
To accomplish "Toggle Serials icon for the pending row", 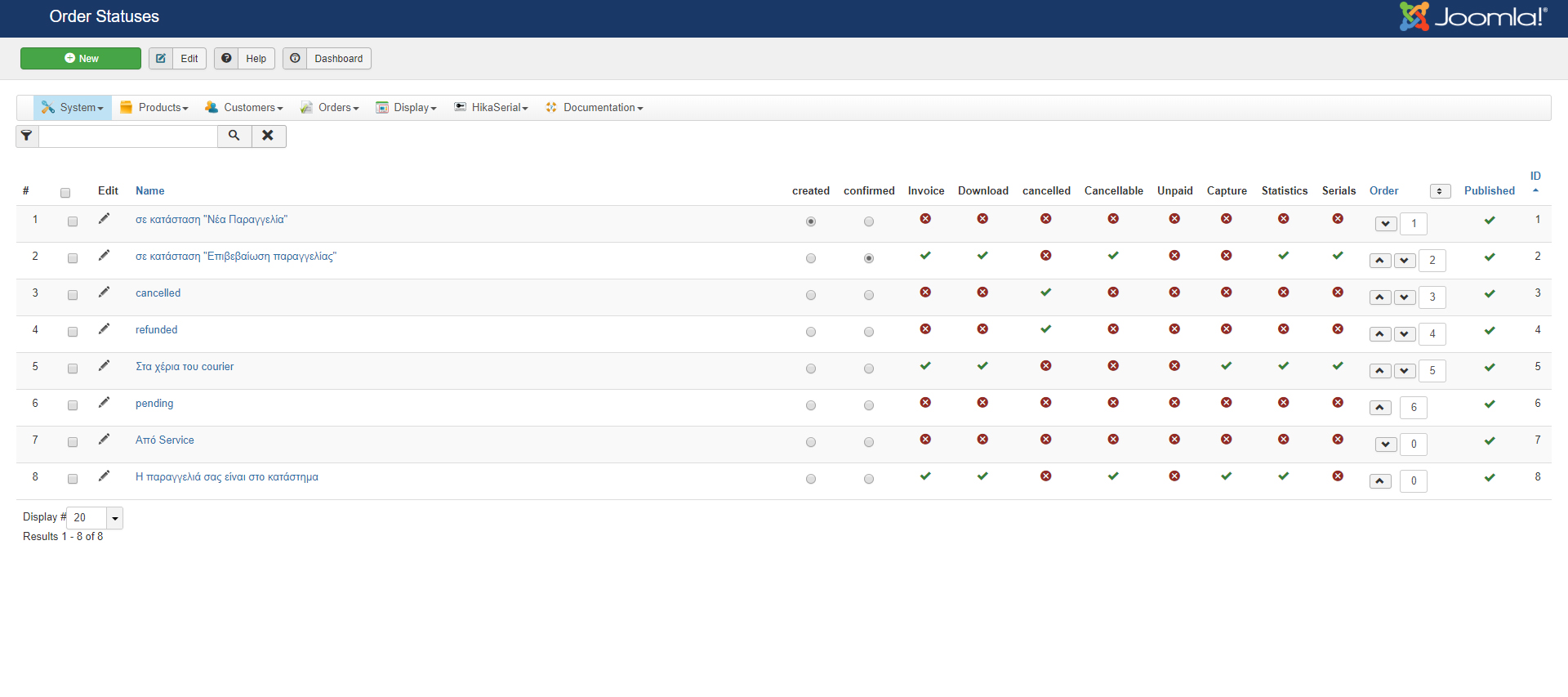I will 1338,403.
